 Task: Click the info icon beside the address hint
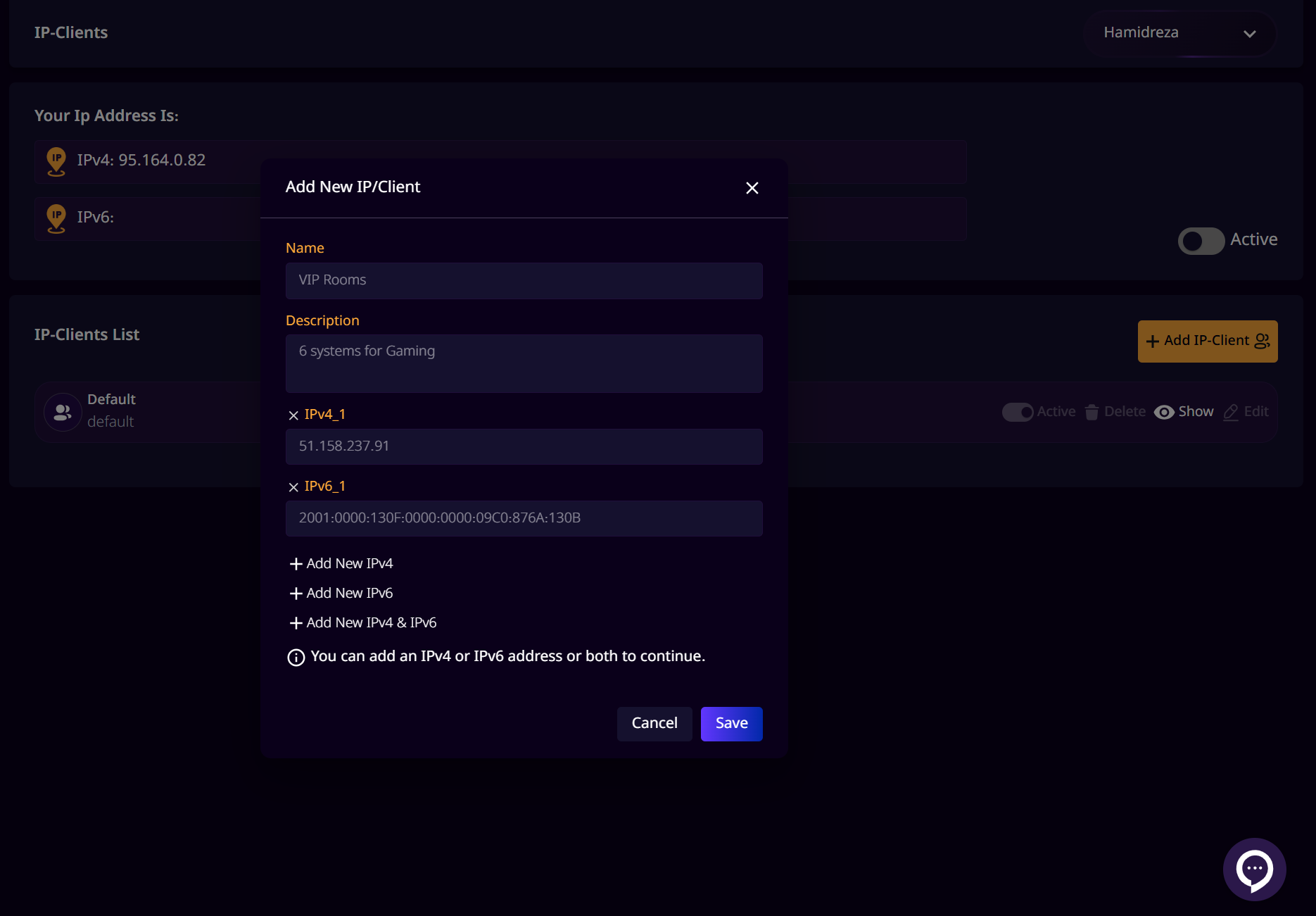(296, 657)
